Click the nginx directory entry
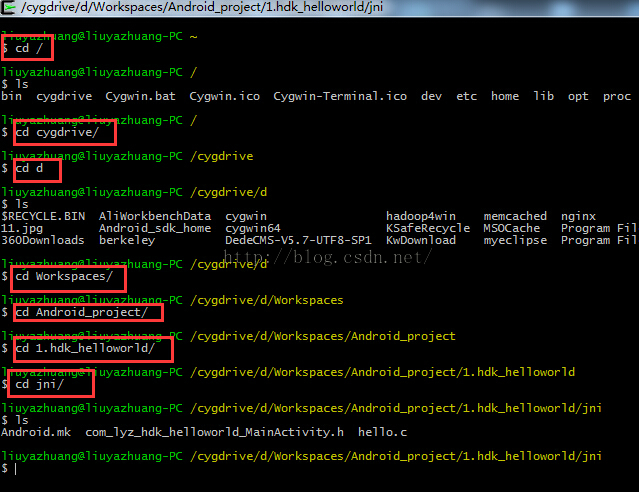 point(578,216)
